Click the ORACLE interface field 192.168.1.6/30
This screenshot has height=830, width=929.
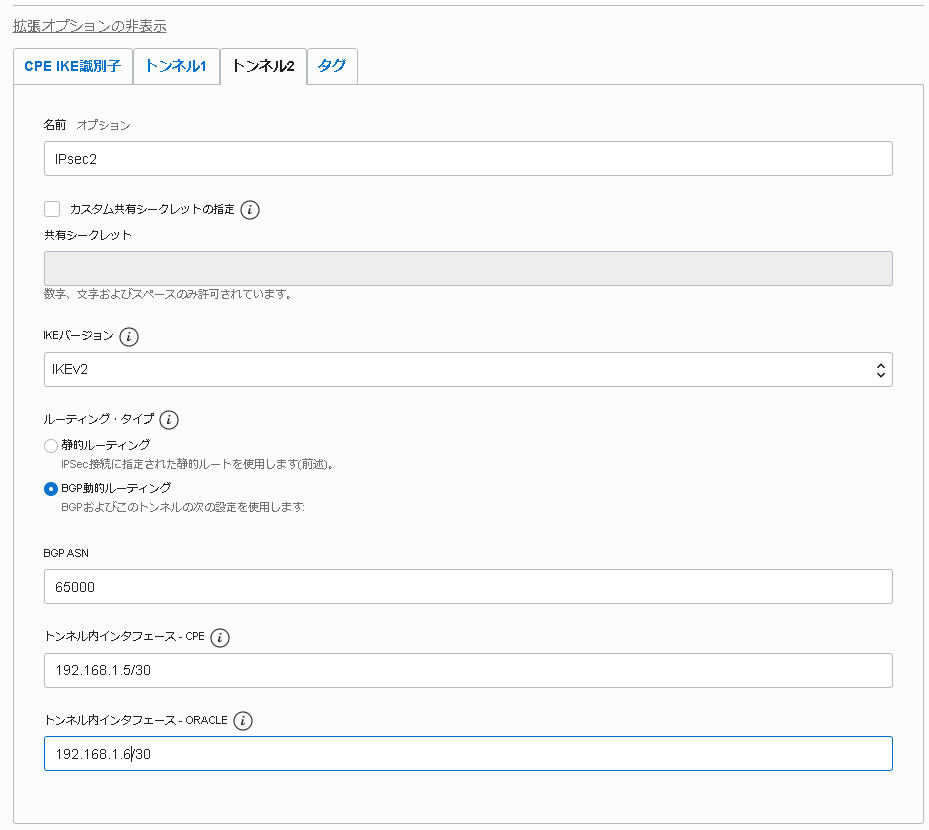pos(468,754)
